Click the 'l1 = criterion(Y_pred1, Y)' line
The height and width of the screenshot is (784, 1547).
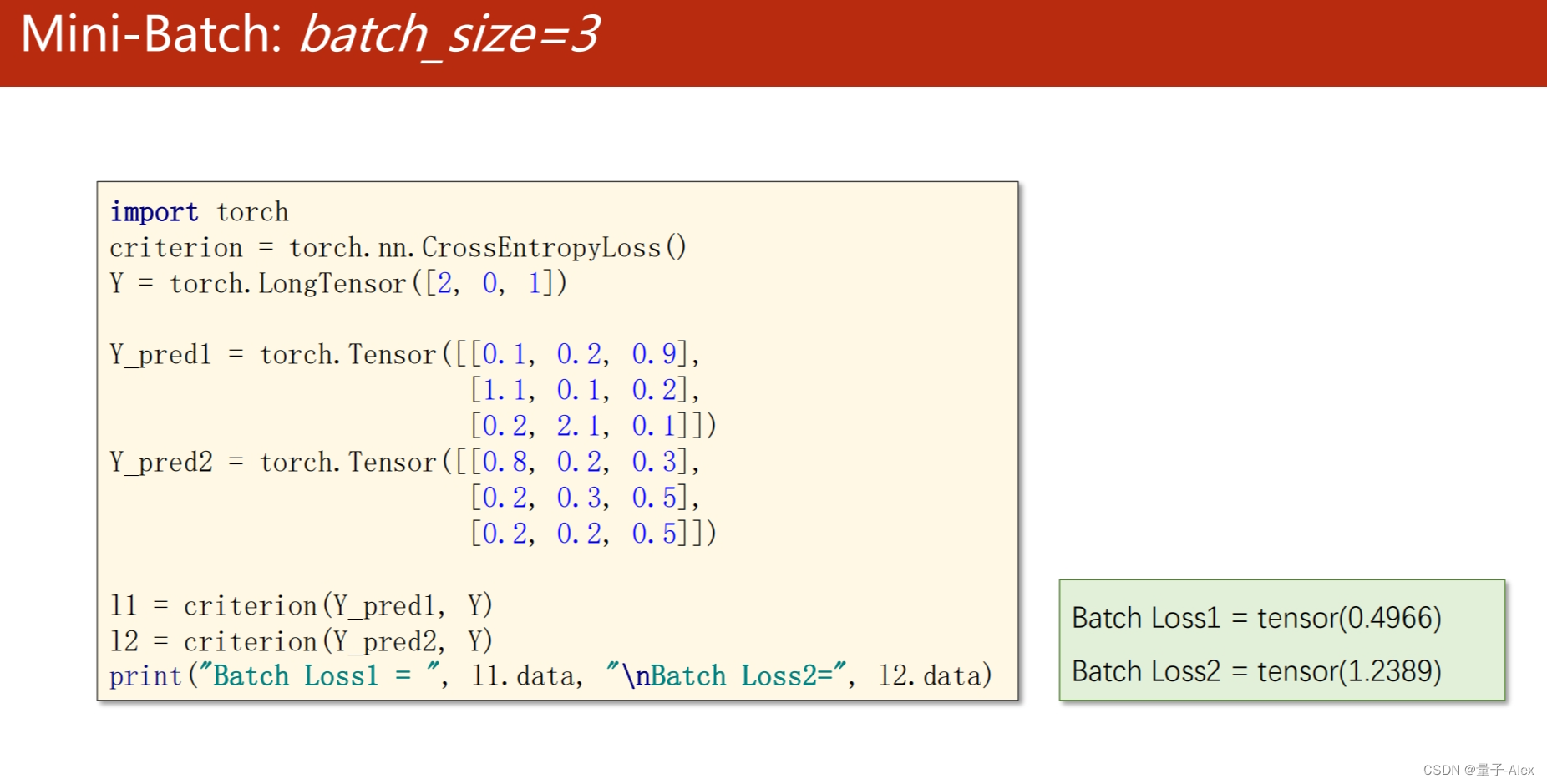301,605
